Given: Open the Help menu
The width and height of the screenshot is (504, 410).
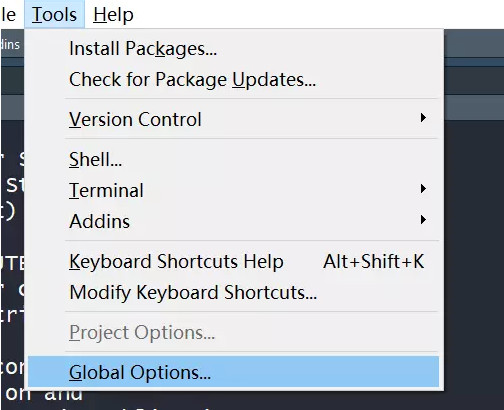Looking at the screenshot, I should tap(113, 14).
